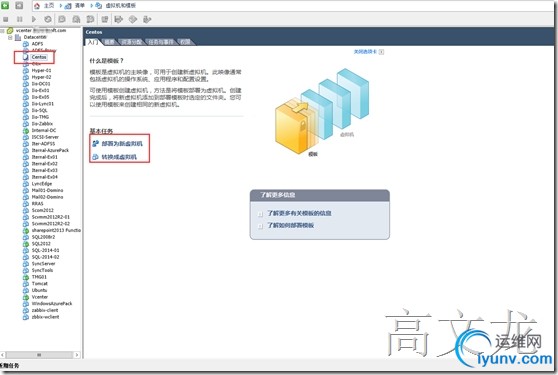Click running VM icon beside Vcenter

[26, 297]
